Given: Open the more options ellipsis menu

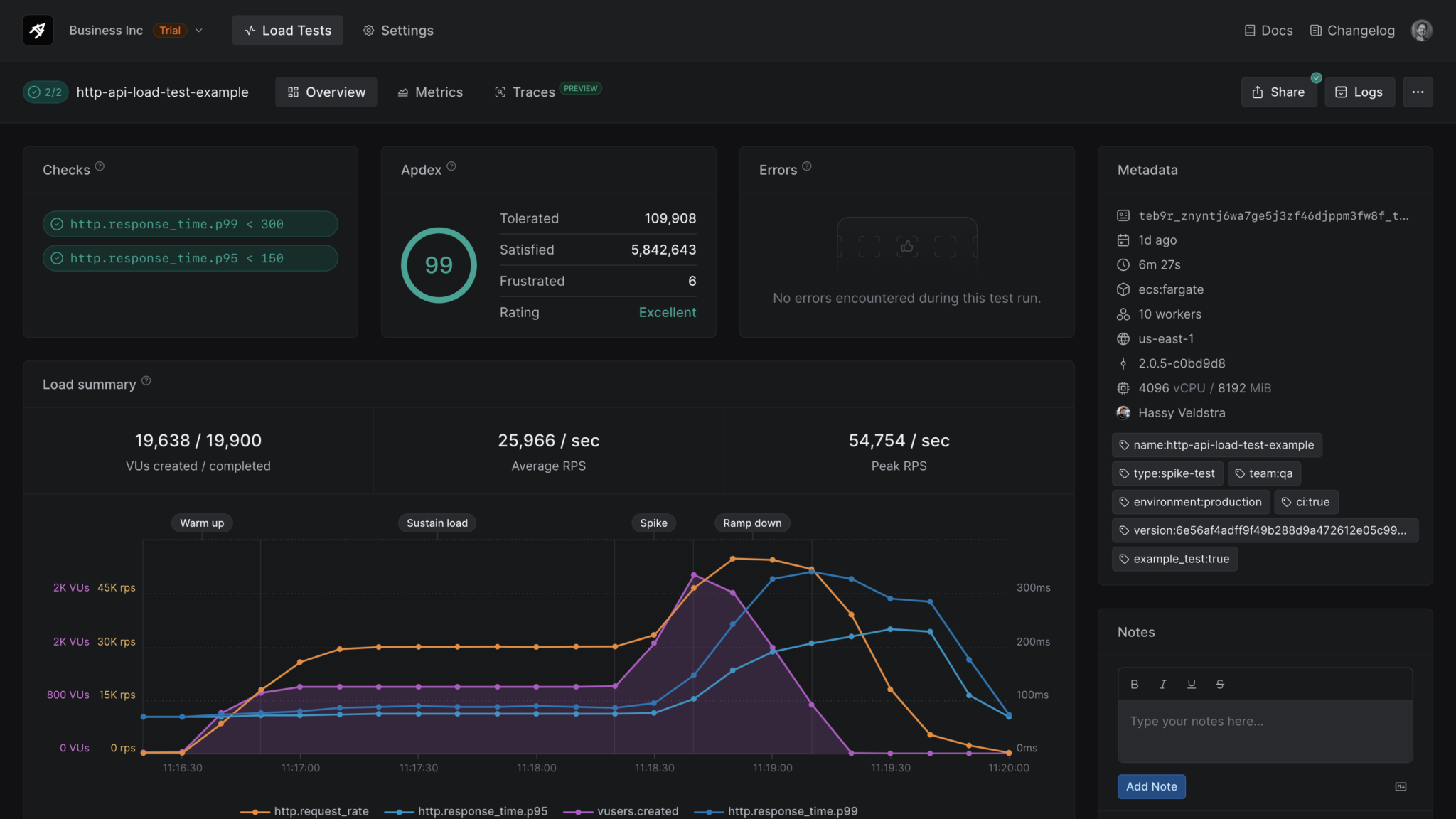Looking at the screenshot, I should tap(1418, 92).
